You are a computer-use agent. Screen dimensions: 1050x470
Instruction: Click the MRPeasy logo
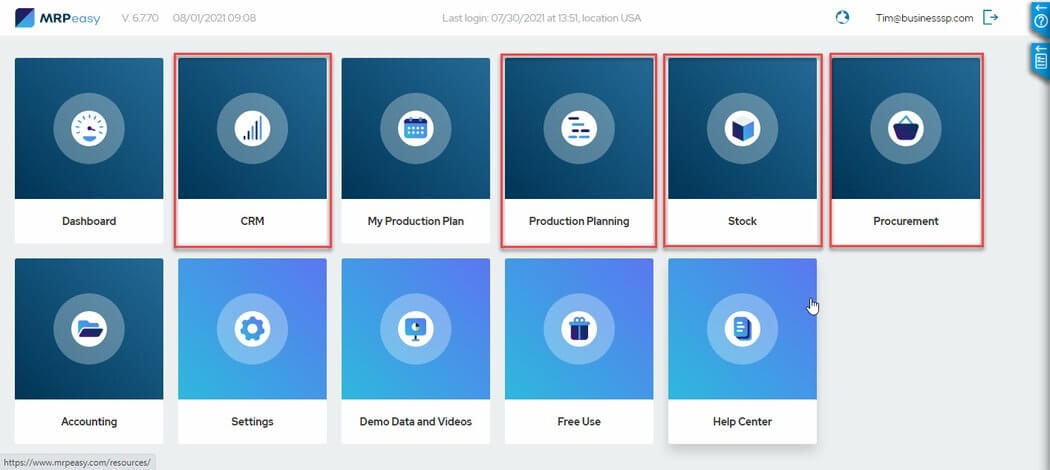coord(58,18)
